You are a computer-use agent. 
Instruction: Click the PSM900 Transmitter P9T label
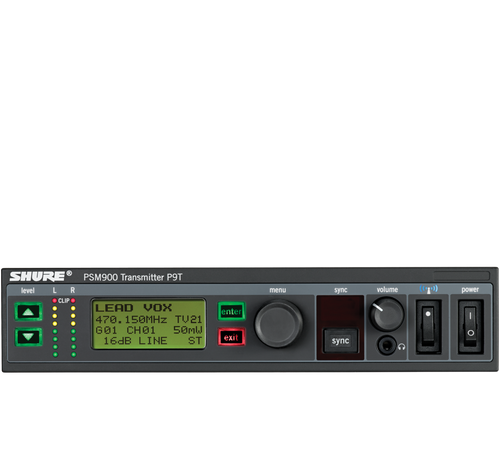133,277
